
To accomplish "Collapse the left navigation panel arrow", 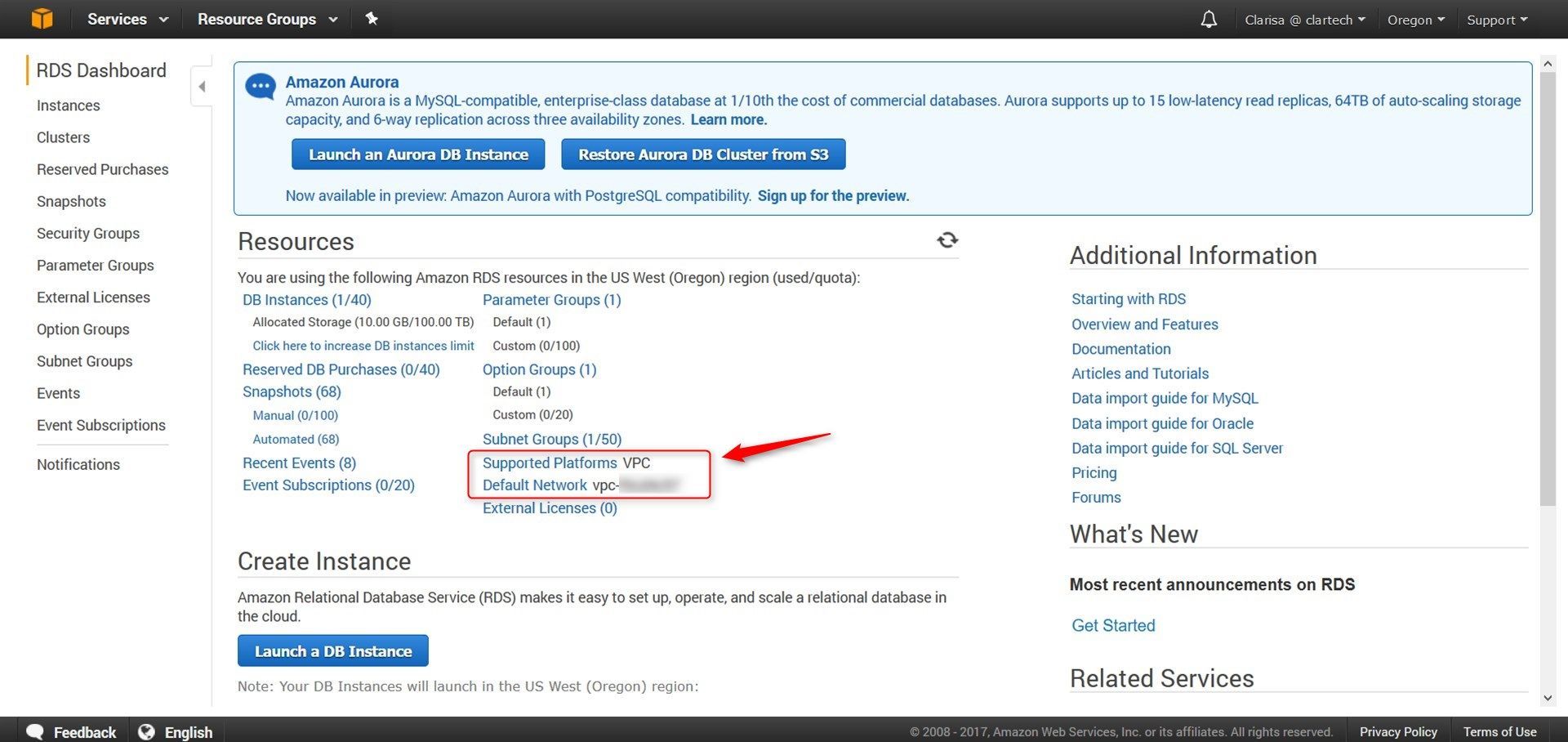I will click(202, 86).
